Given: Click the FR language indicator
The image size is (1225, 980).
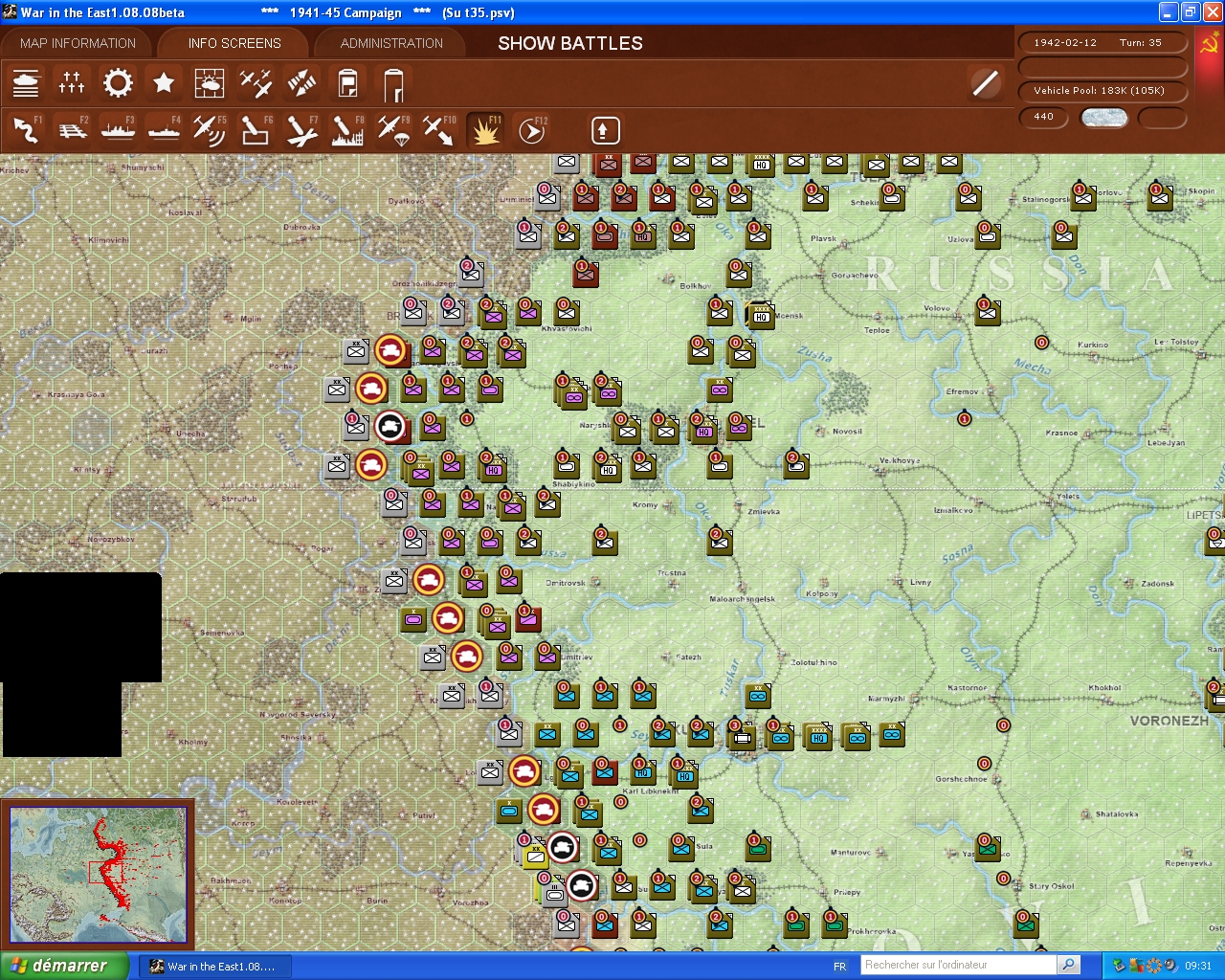Looking at the screenshot, I should click(x=839, y=967).
